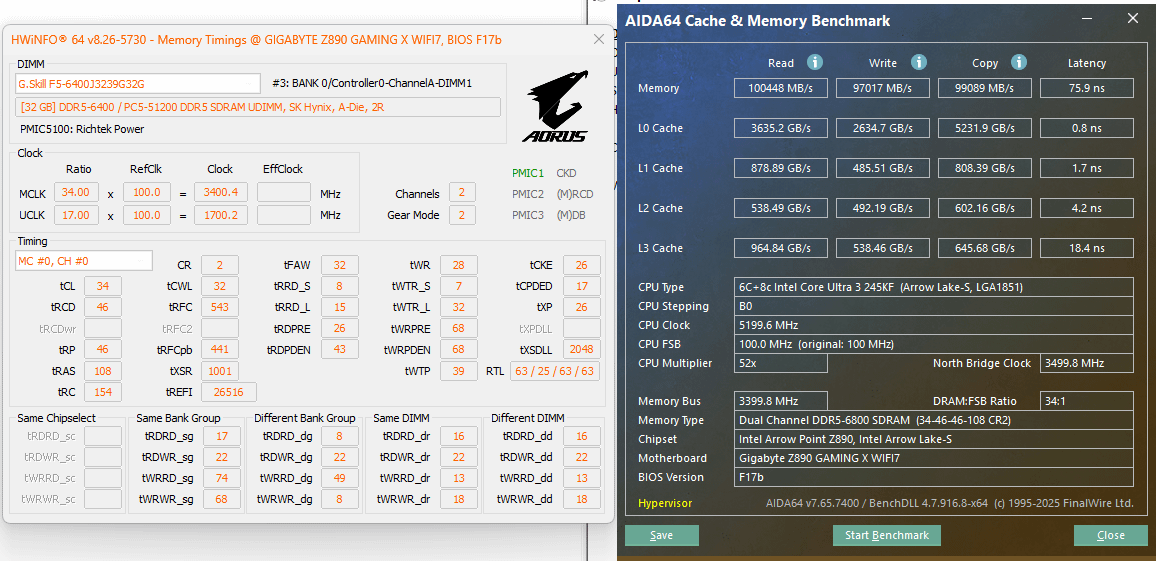The width and height of the screenshot is (1157, 561).
Task: Select the Memory latency 75.9 ns field
Action: 1086,88
